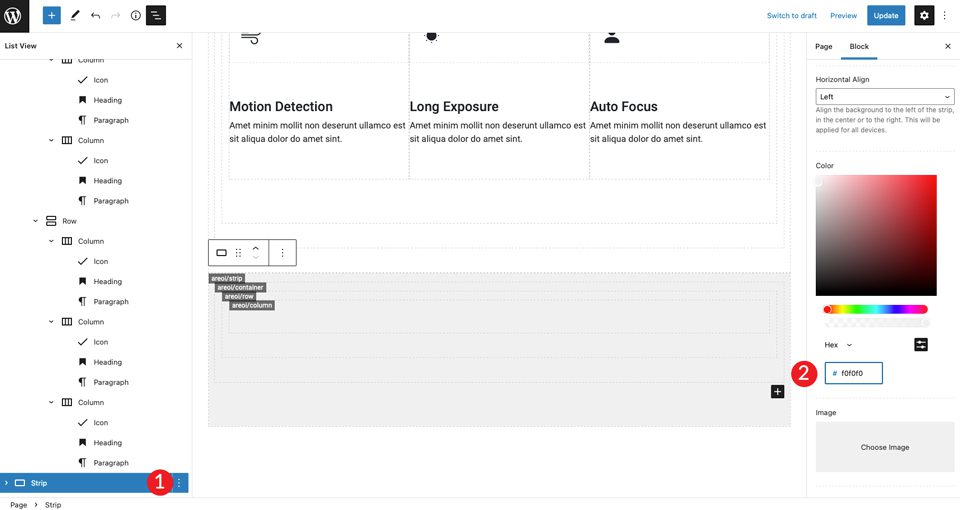The width and height of the screenshot is (960, 510).
Task: Open the block inserter plus button
Action: pos(52,16)
